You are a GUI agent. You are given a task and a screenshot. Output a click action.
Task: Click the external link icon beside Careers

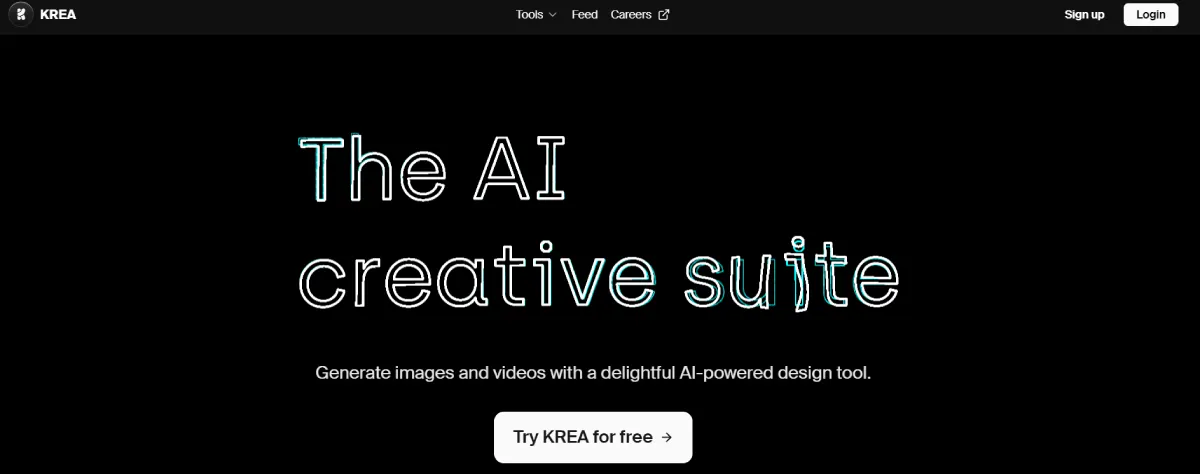(664, 15)
